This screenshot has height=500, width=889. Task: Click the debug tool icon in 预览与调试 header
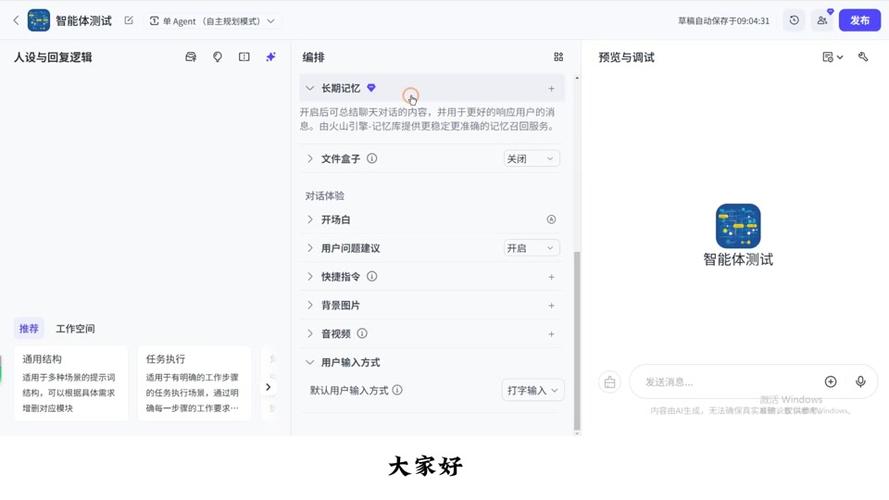pos(862,57)
